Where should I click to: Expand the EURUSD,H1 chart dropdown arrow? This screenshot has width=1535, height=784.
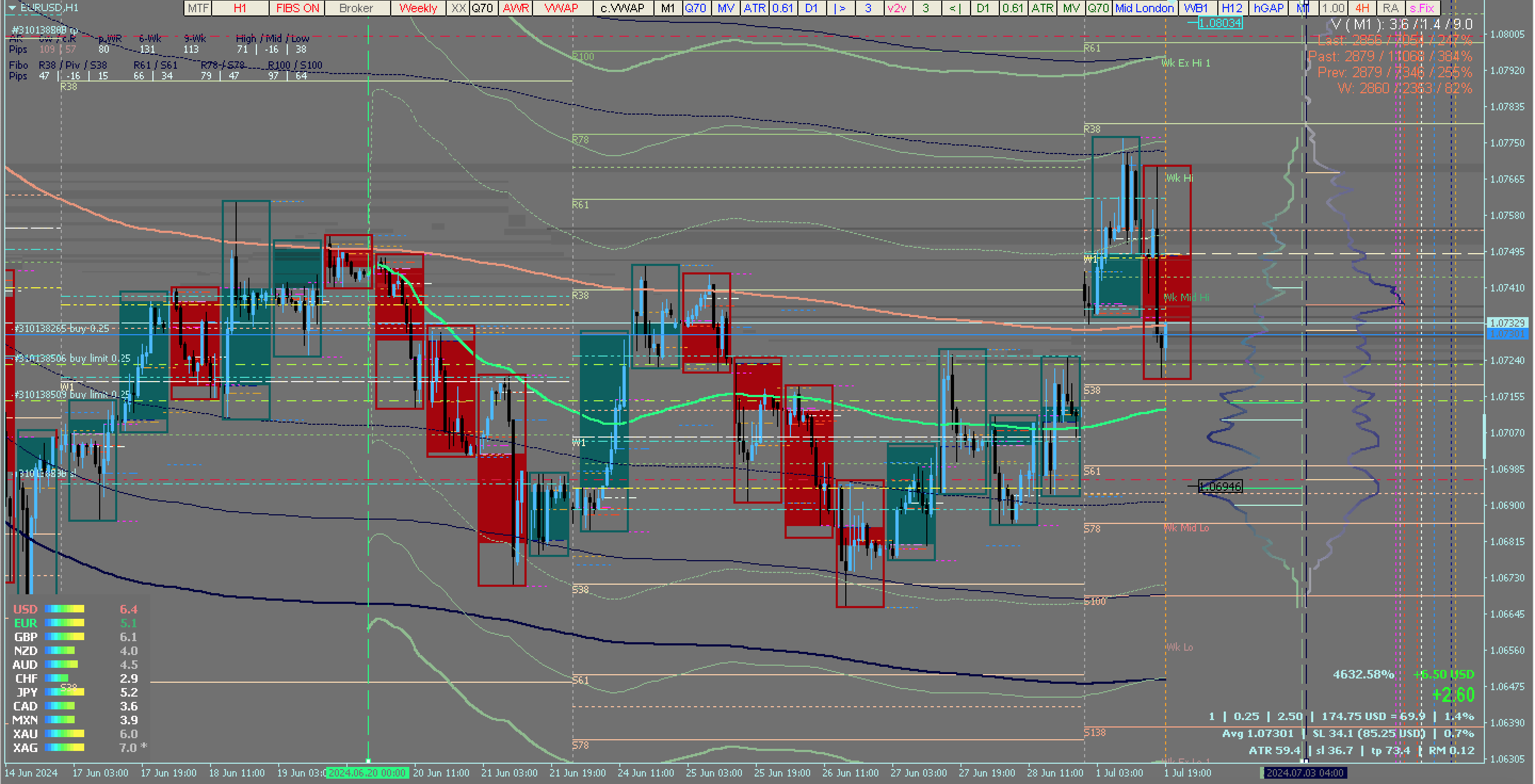(x=11, y=8)
